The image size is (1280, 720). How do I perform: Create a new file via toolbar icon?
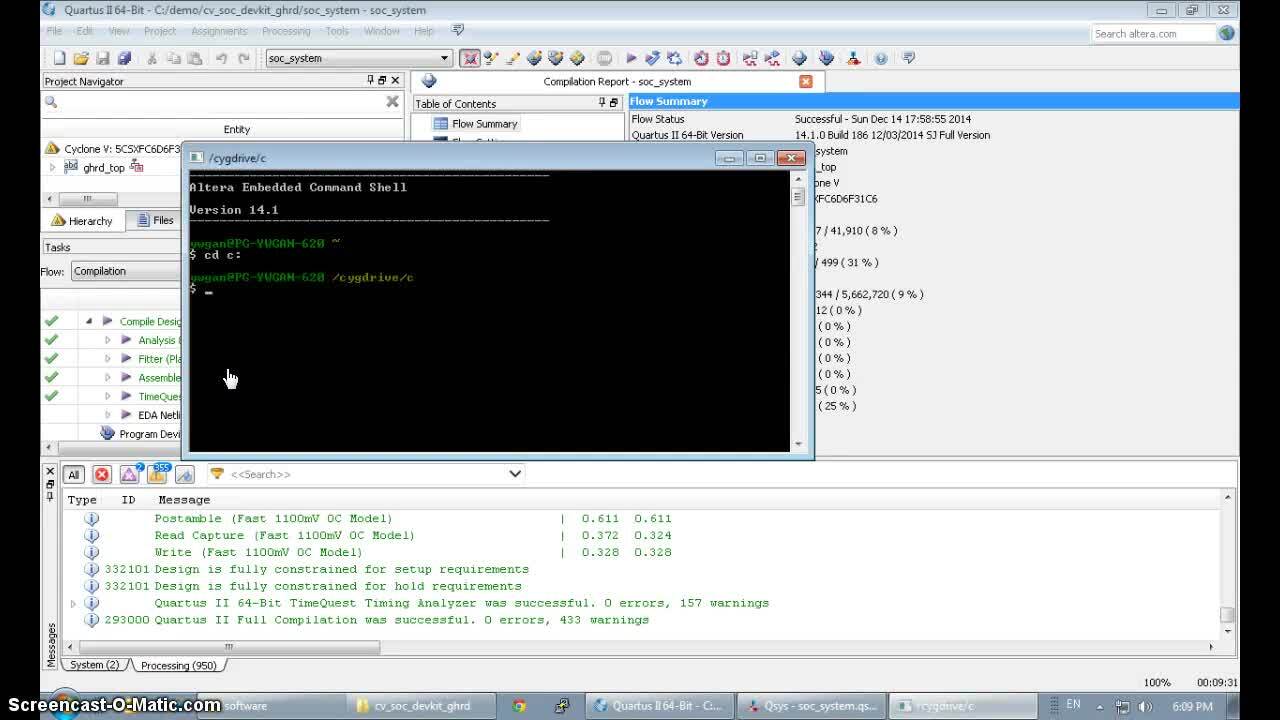click(x=60, y=58)
